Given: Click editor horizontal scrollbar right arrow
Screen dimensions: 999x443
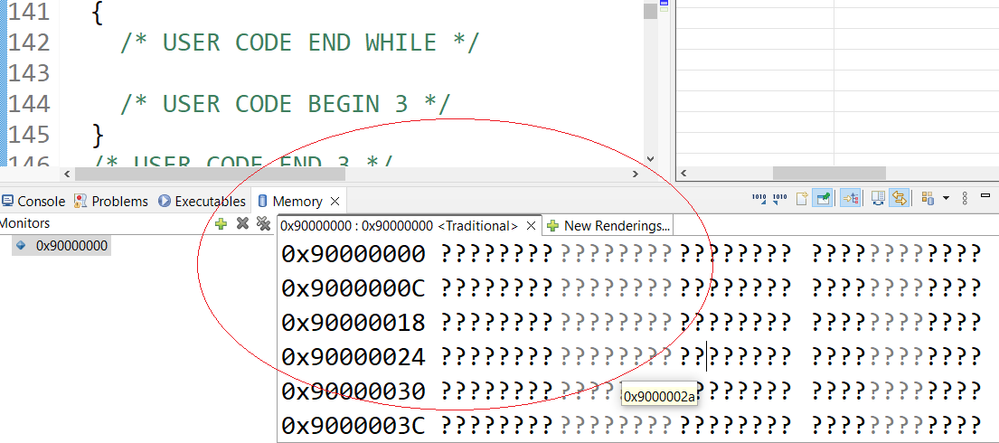Looking at the screenshot, I should (x=635, y=174).
